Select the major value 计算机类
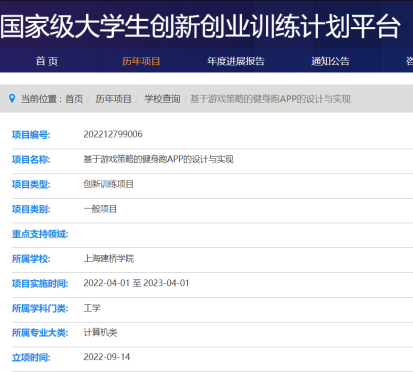This screenshot has width=413, height=372. tap(100, 332)
